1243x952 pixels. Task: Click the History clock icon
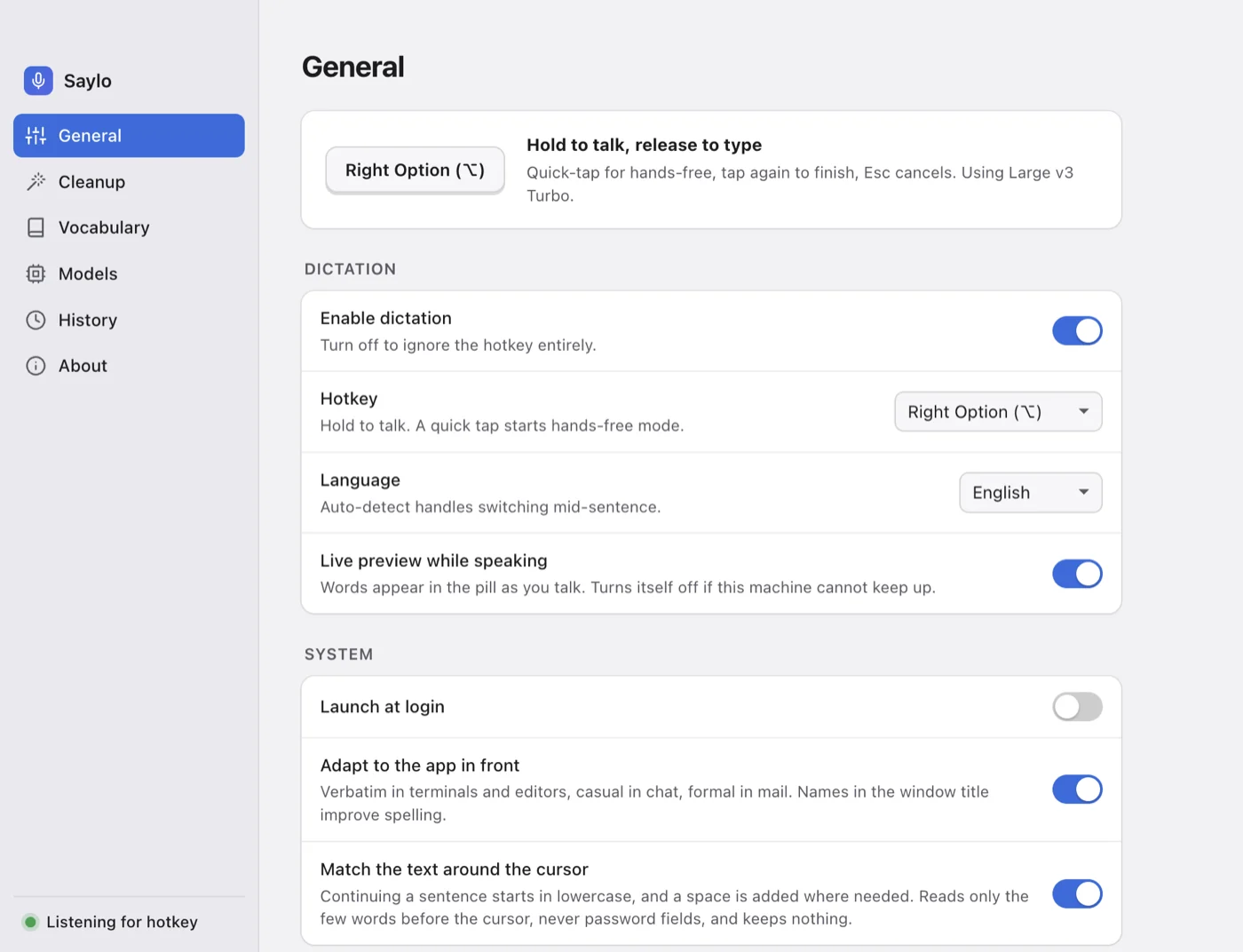36,320
